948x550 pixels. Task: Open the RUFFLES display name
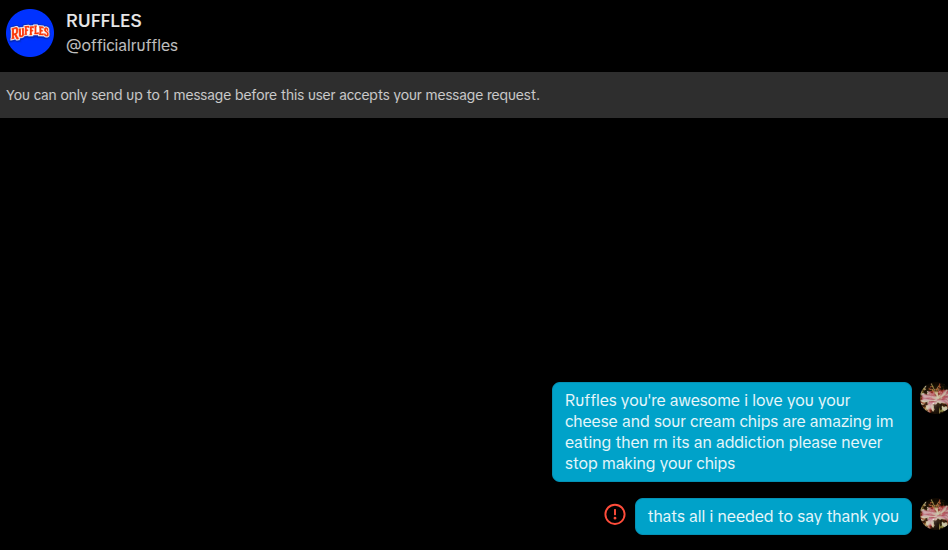click(104, 21)
